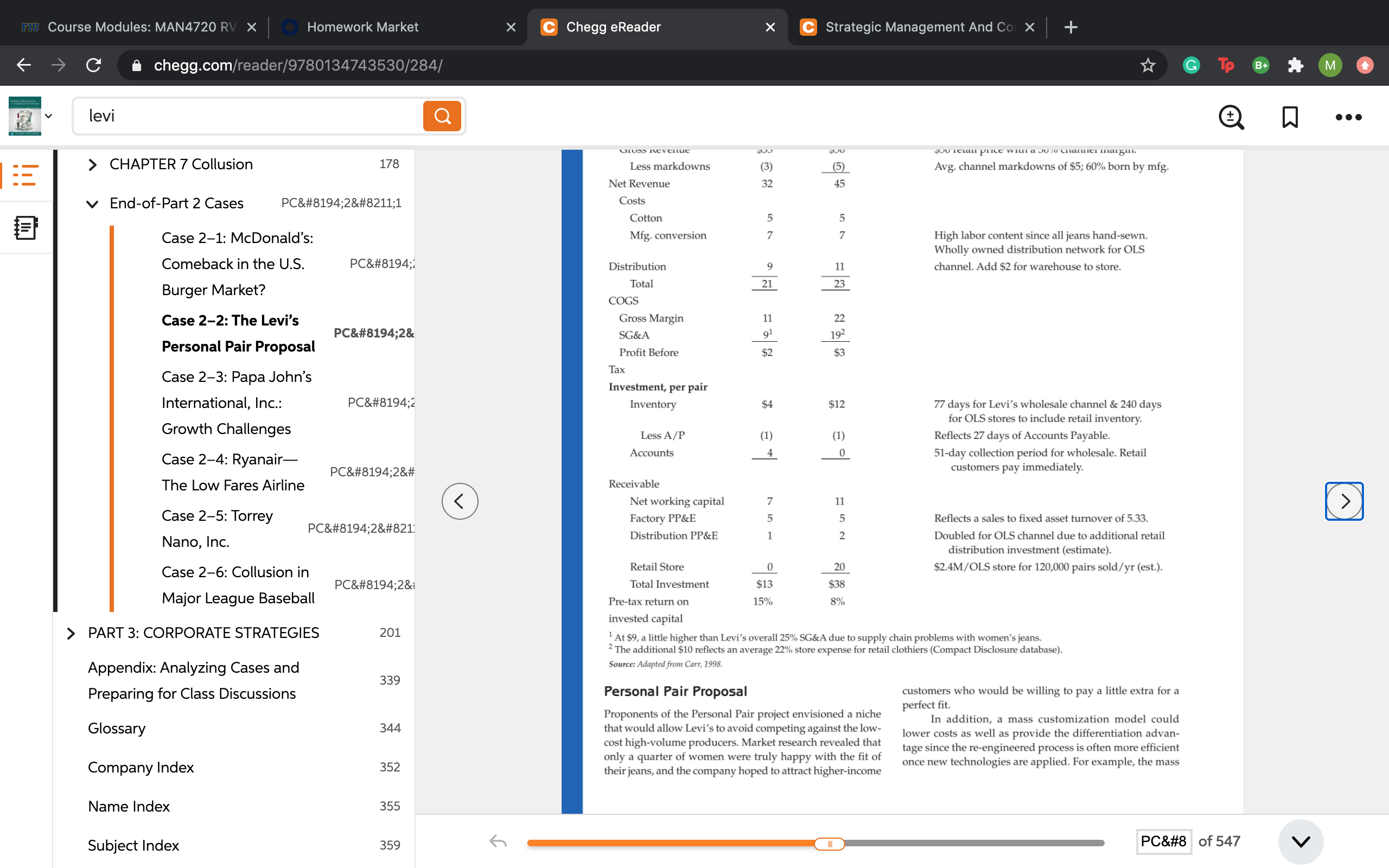Screen dimensions: 1389x868
Task: Collapse the bottom bar with chevron button
Action: 1301,841
